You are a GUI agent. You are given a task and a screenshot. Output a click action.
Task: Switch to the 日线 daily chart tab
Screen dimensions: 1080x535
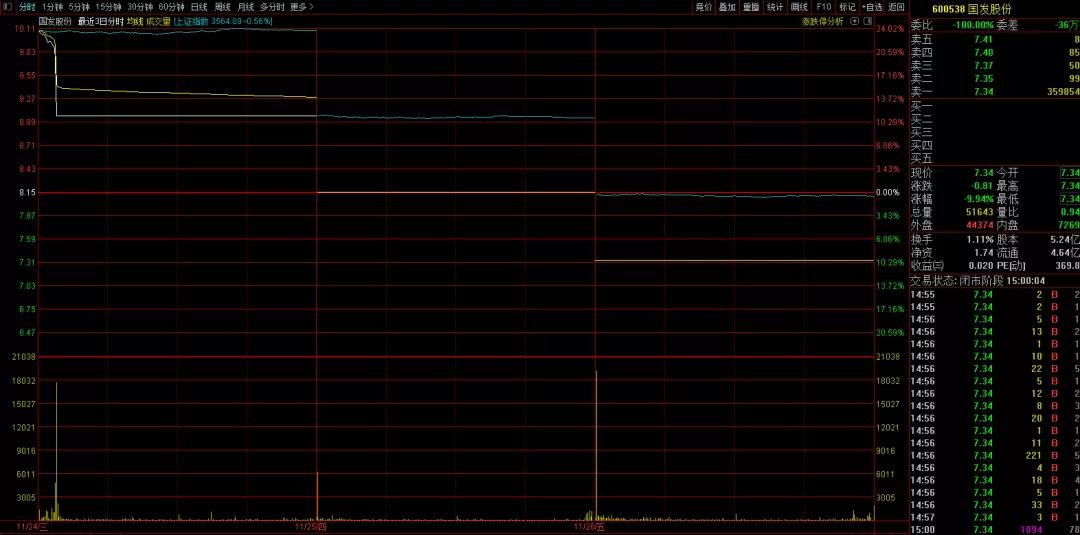pyautogui.click(x=199, y=7)
